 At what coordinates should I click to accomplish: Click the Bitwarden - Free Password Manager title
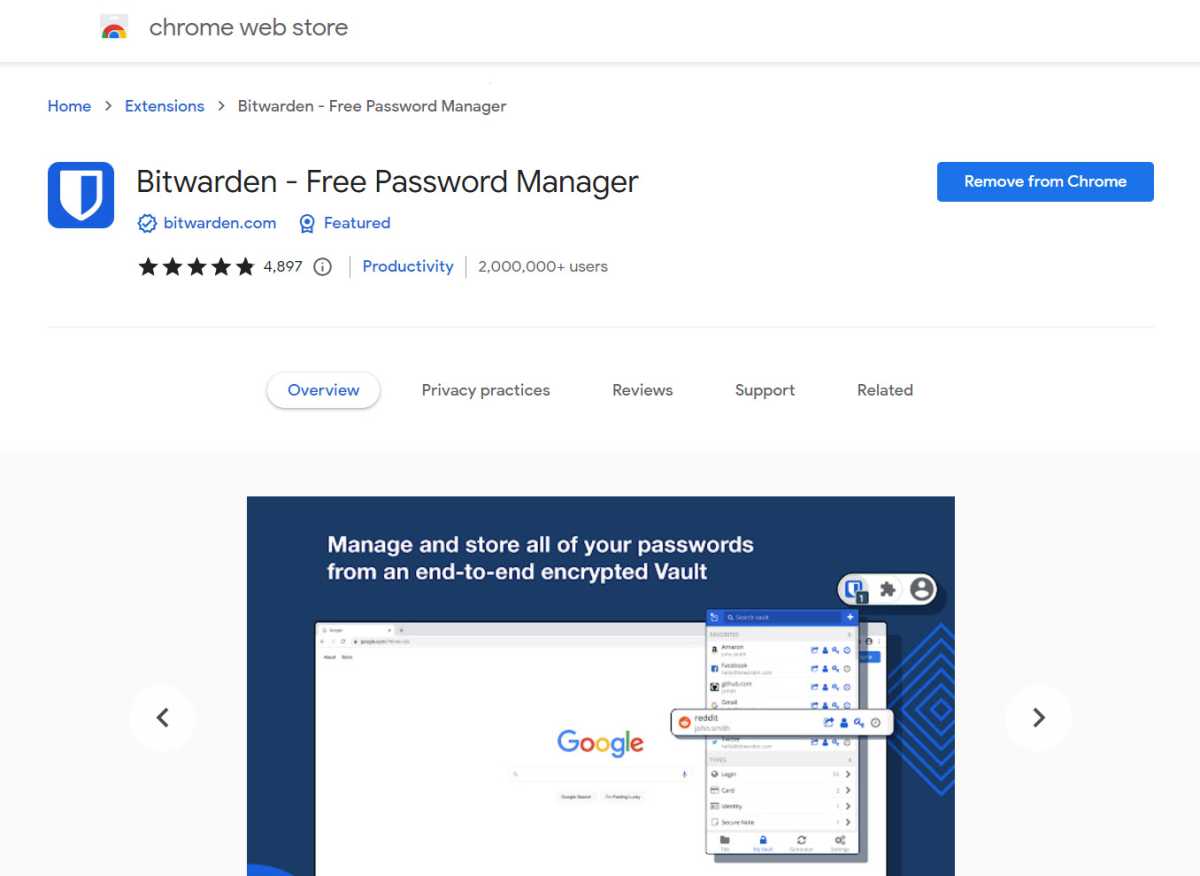point(387,182)
